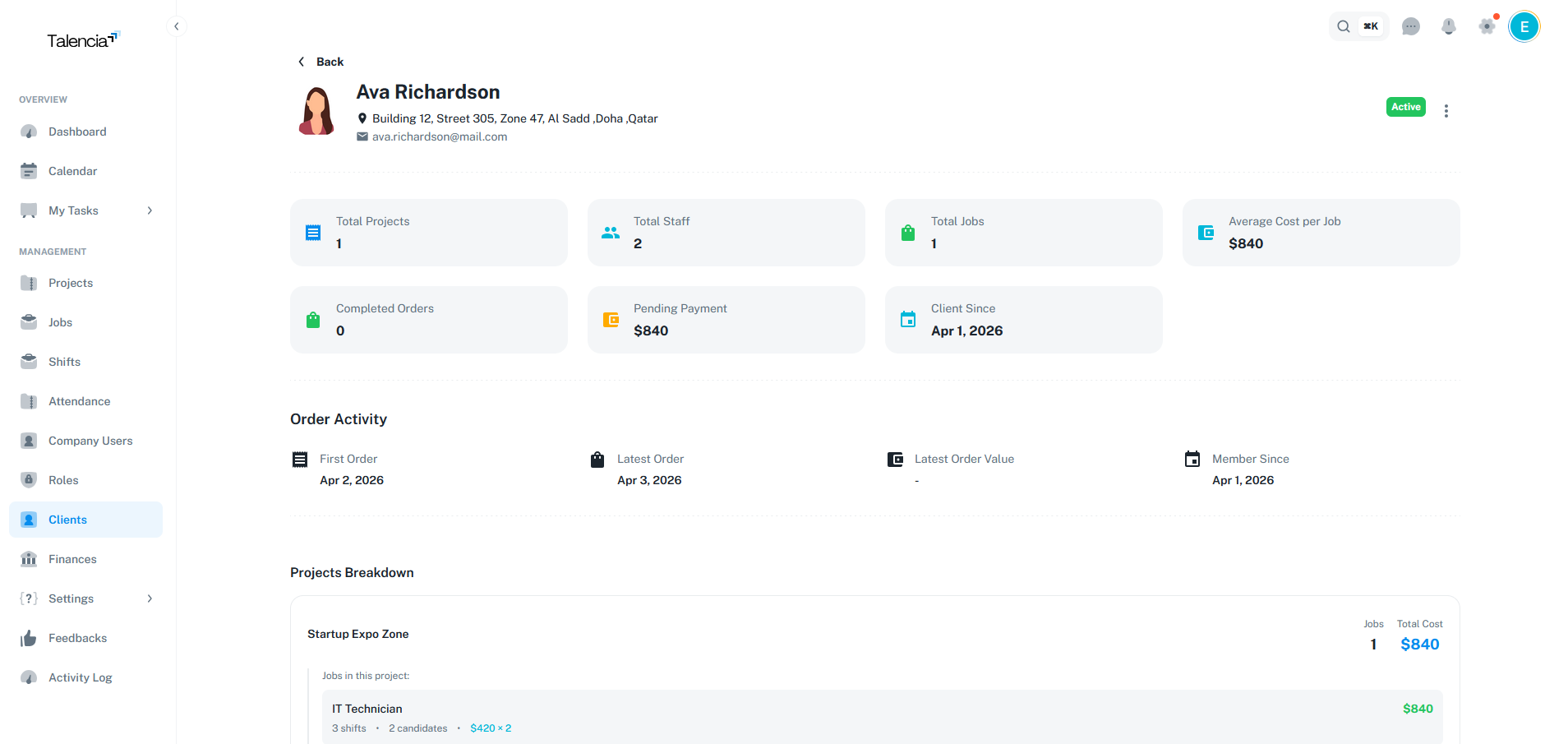Open the Company Users page
1568x744 pixels.
[x=90, y=440]
